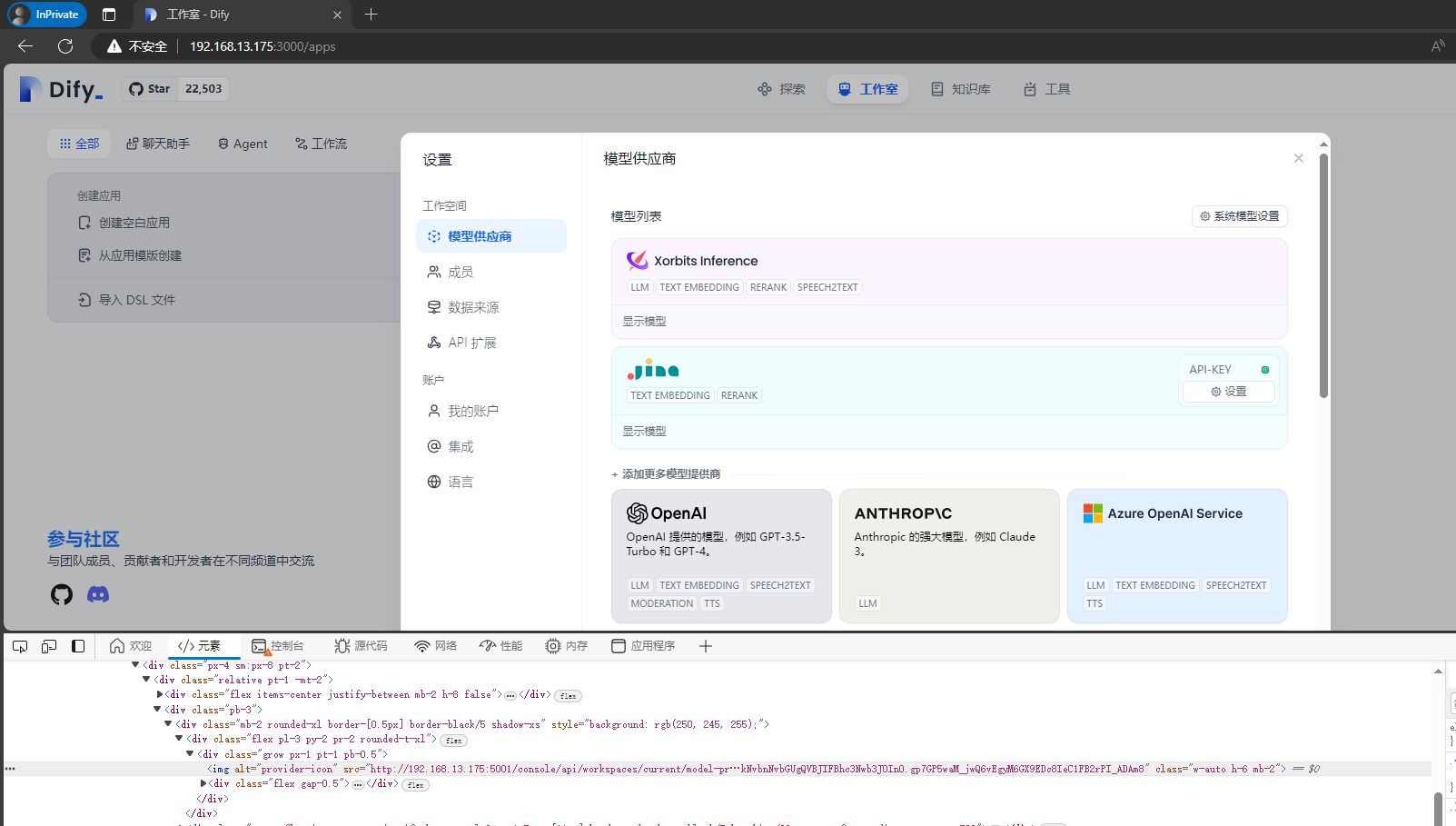
Task: Click the OpenAI logo icon
Action: (637, 513)
